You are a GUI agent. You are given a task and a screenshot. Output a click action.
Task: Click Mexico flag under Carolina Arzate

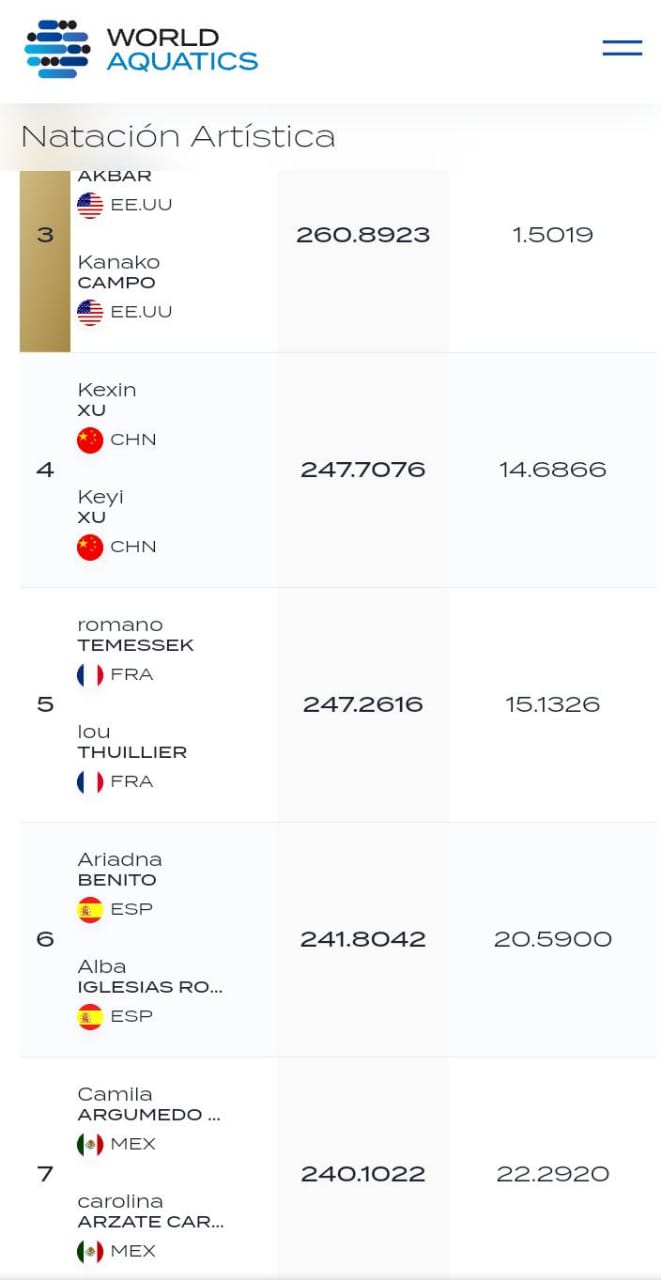(90, 1251)
